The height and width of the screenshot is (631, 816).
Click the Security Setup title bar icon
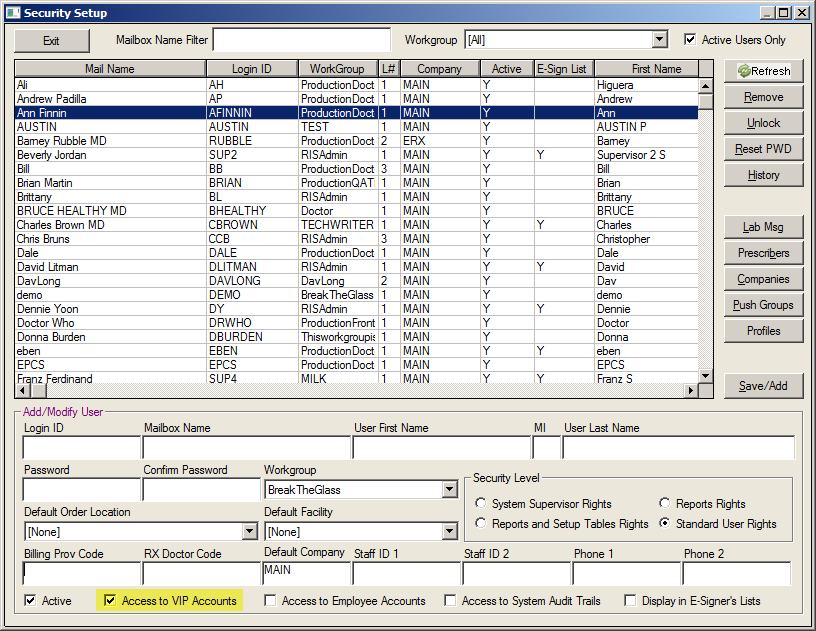coord(13,13)
